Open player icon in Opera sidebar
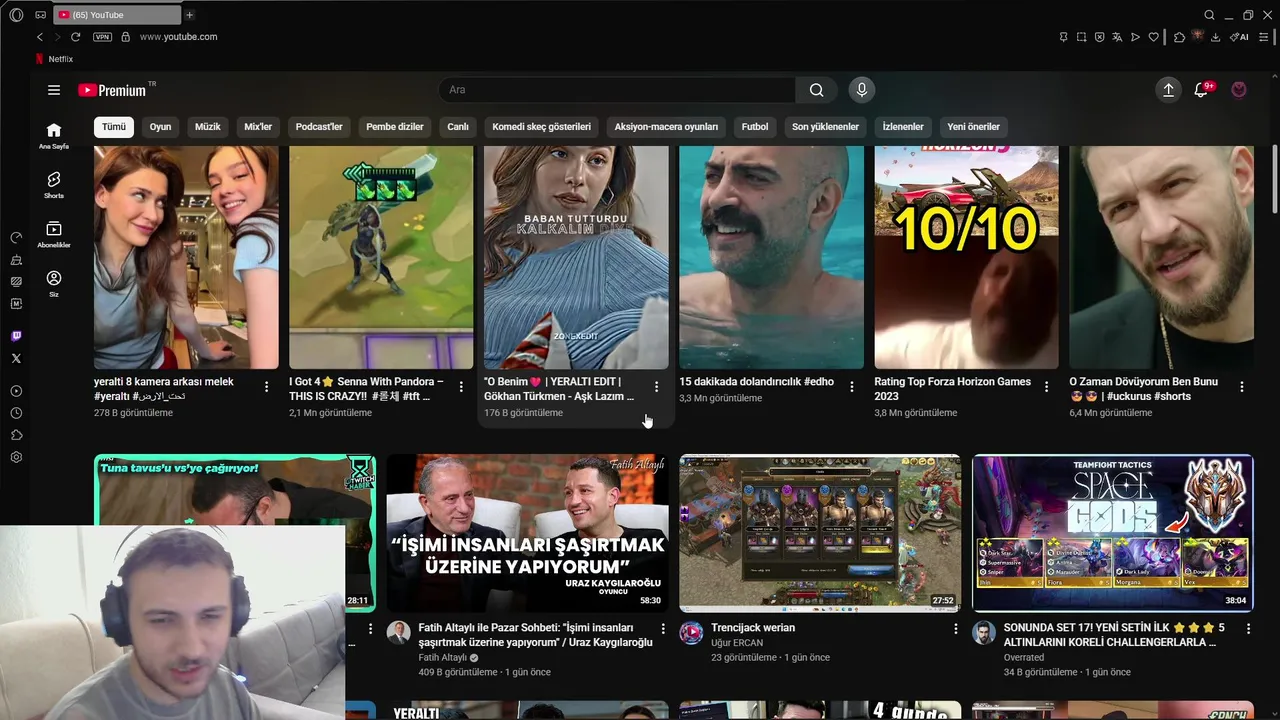This screenshot has width=1280, height=720. [16, 391]
